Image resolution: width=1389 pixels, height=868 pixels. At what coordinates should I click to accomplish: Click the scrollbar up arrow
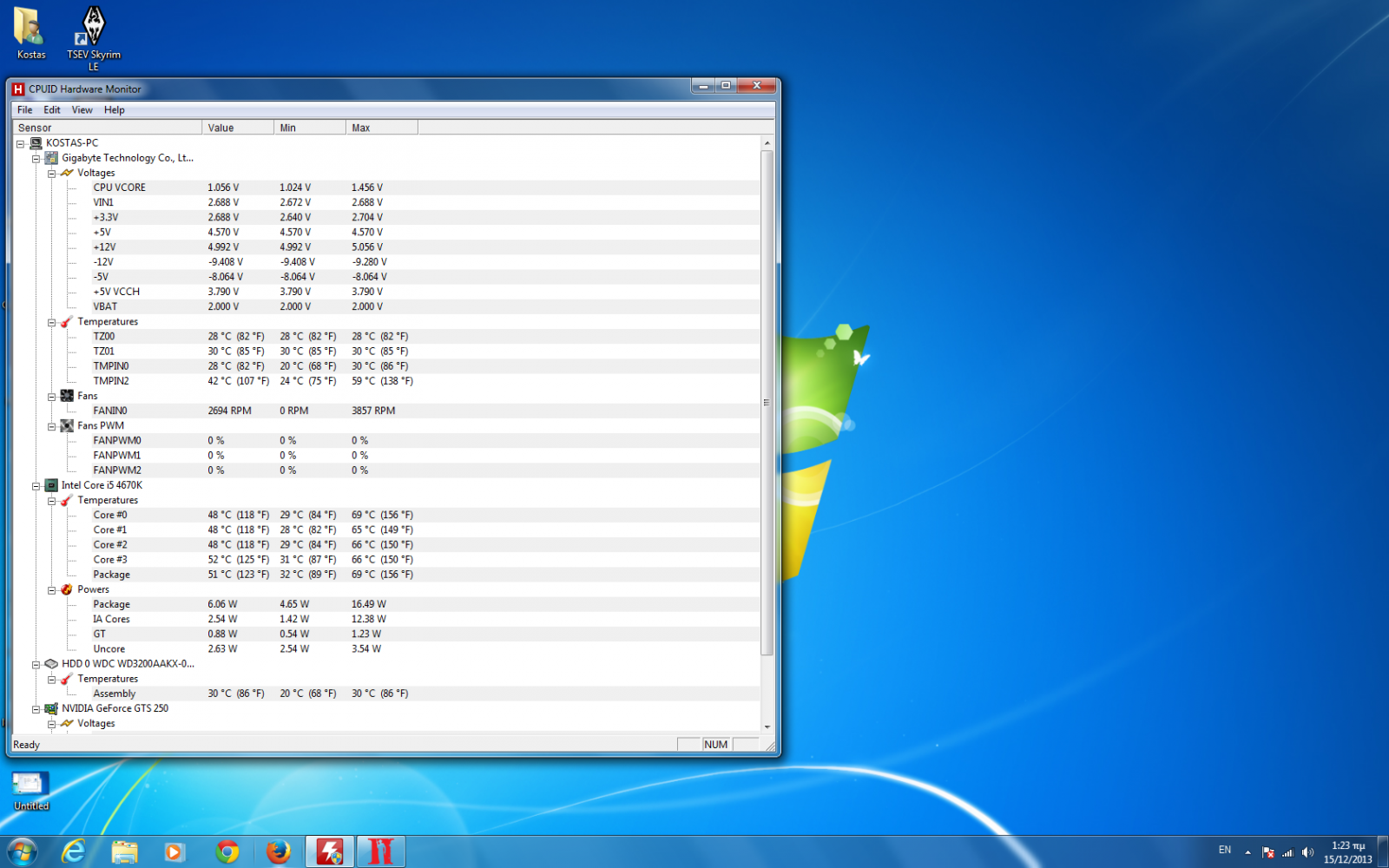[x=767, y=142]
